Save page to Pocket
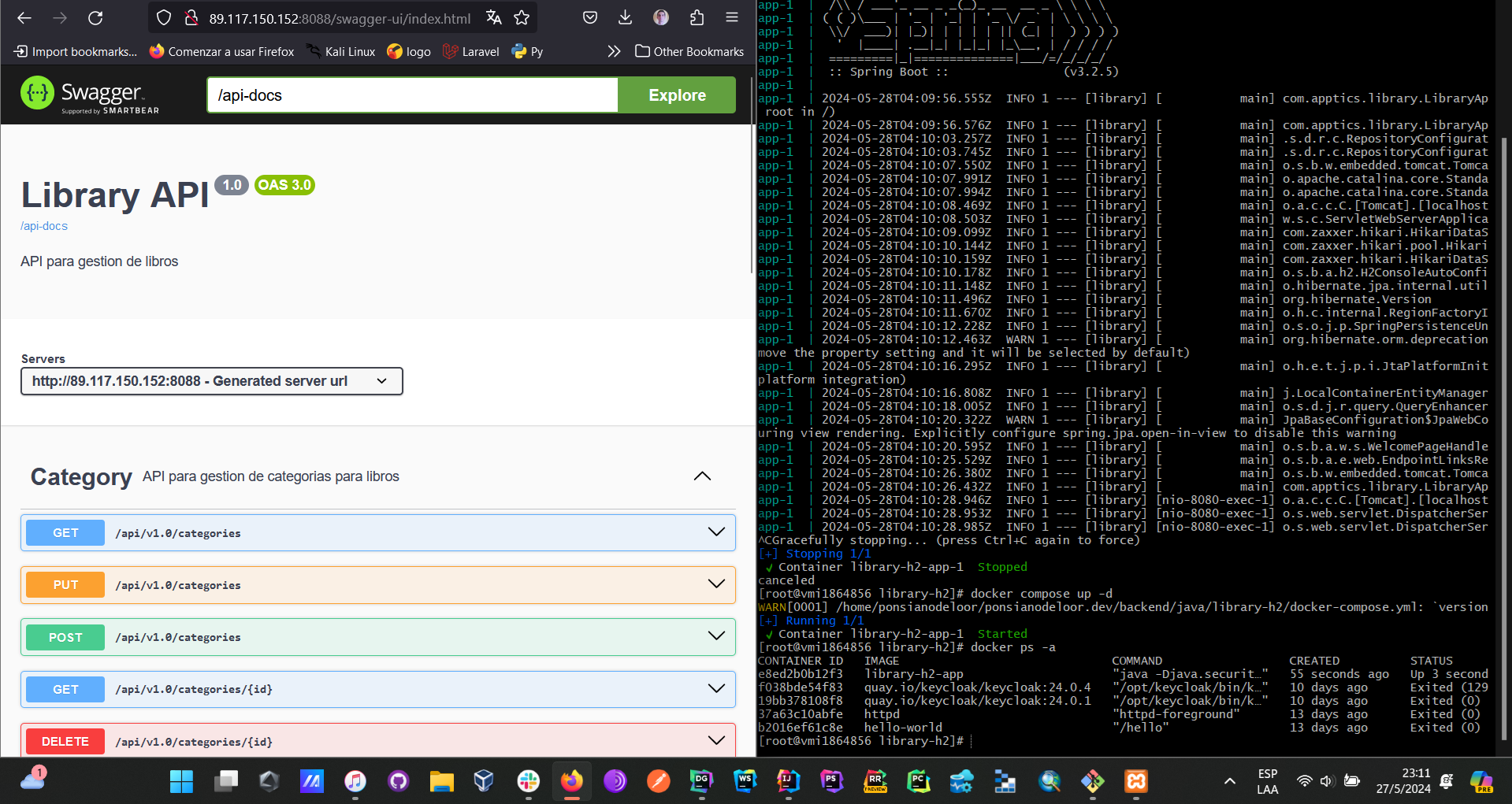Image resolution: width=1512 pixels, height=804 pixels. pos(590,18)
